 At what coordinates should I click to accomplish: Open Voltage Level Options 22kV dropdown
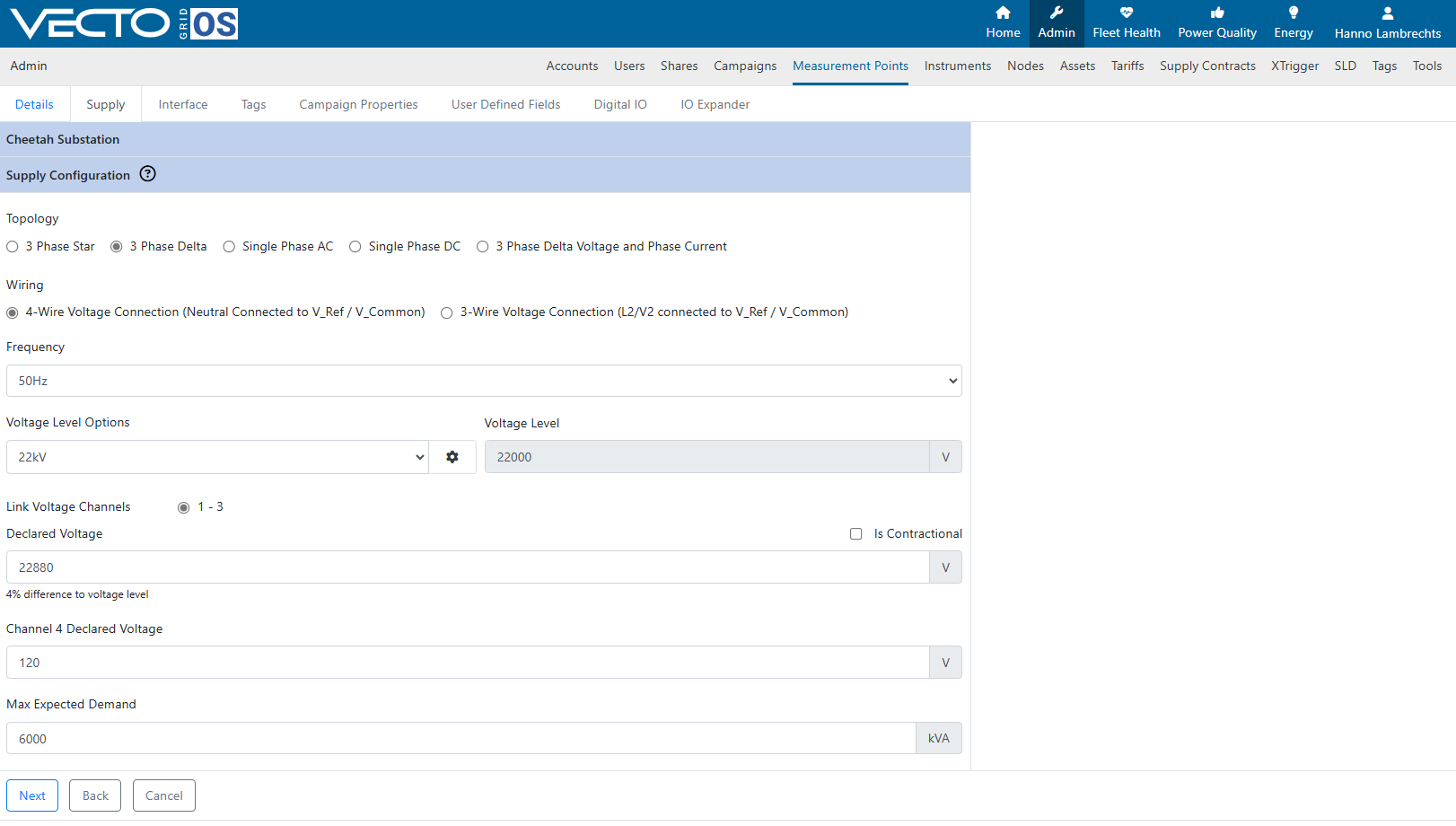coord(217,457)
